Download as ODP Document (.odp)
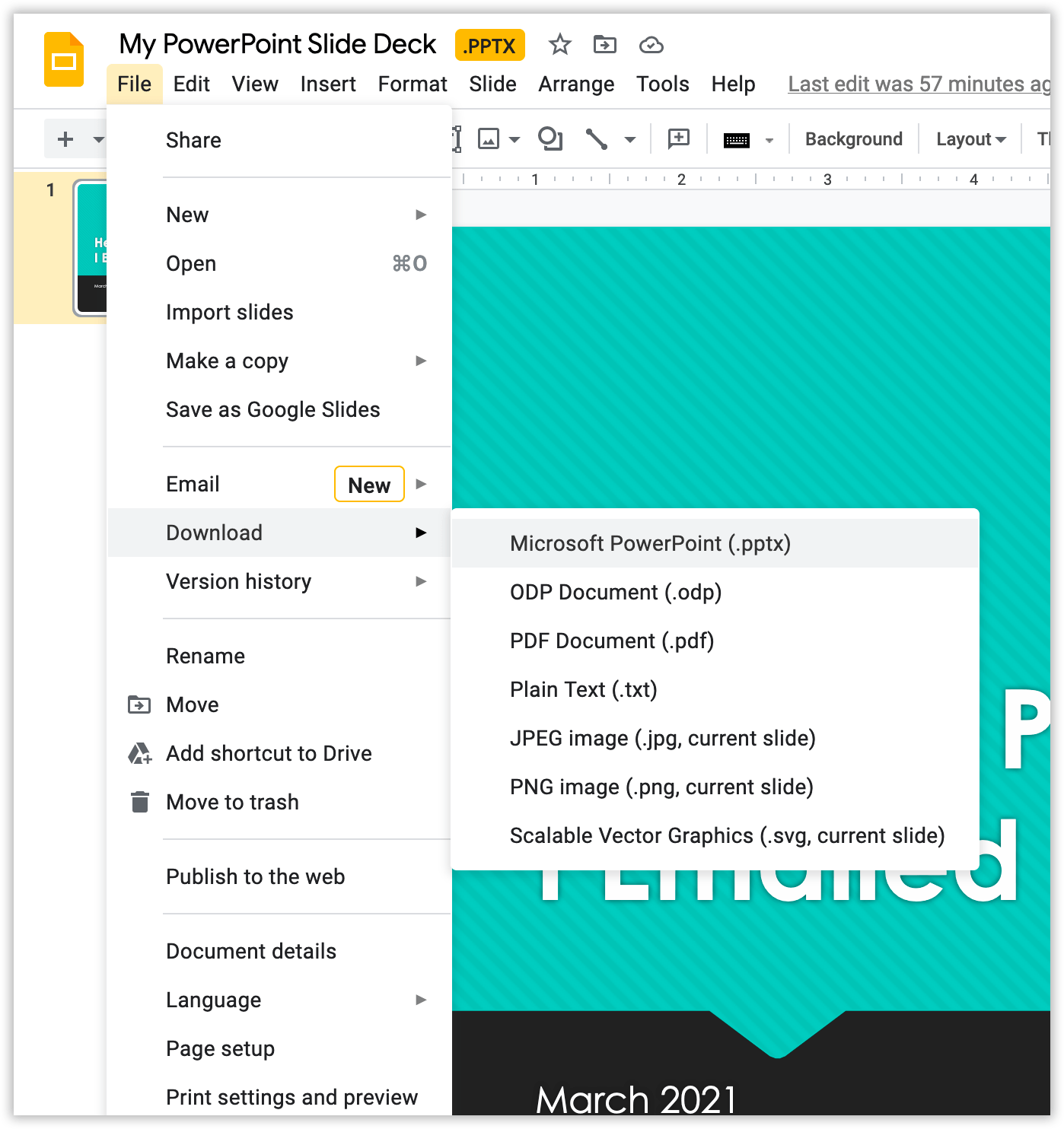This screenshot has width=1064, height=1129. tap(715, 592)
